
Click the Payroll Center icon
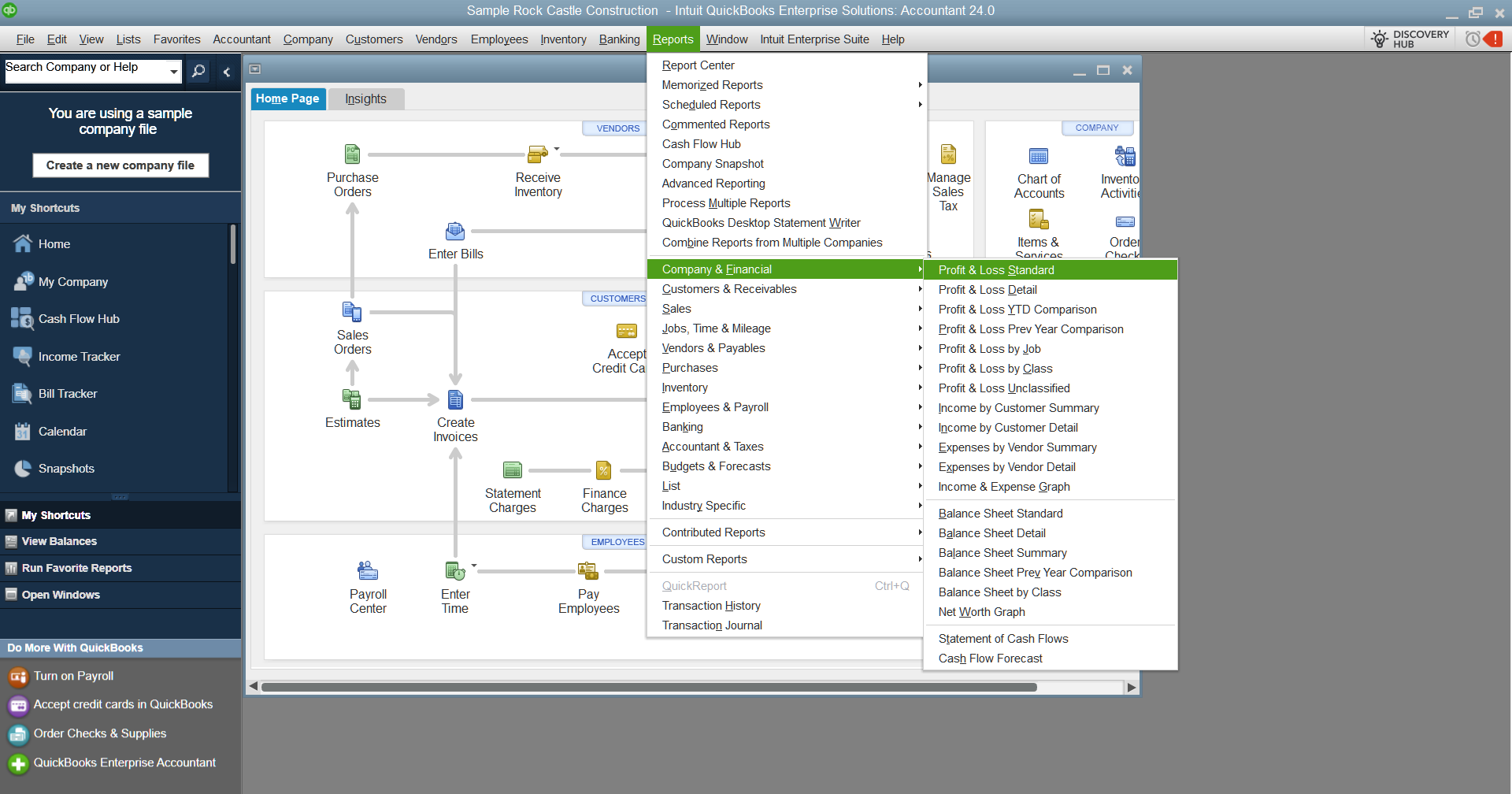[x=368, y=570]
